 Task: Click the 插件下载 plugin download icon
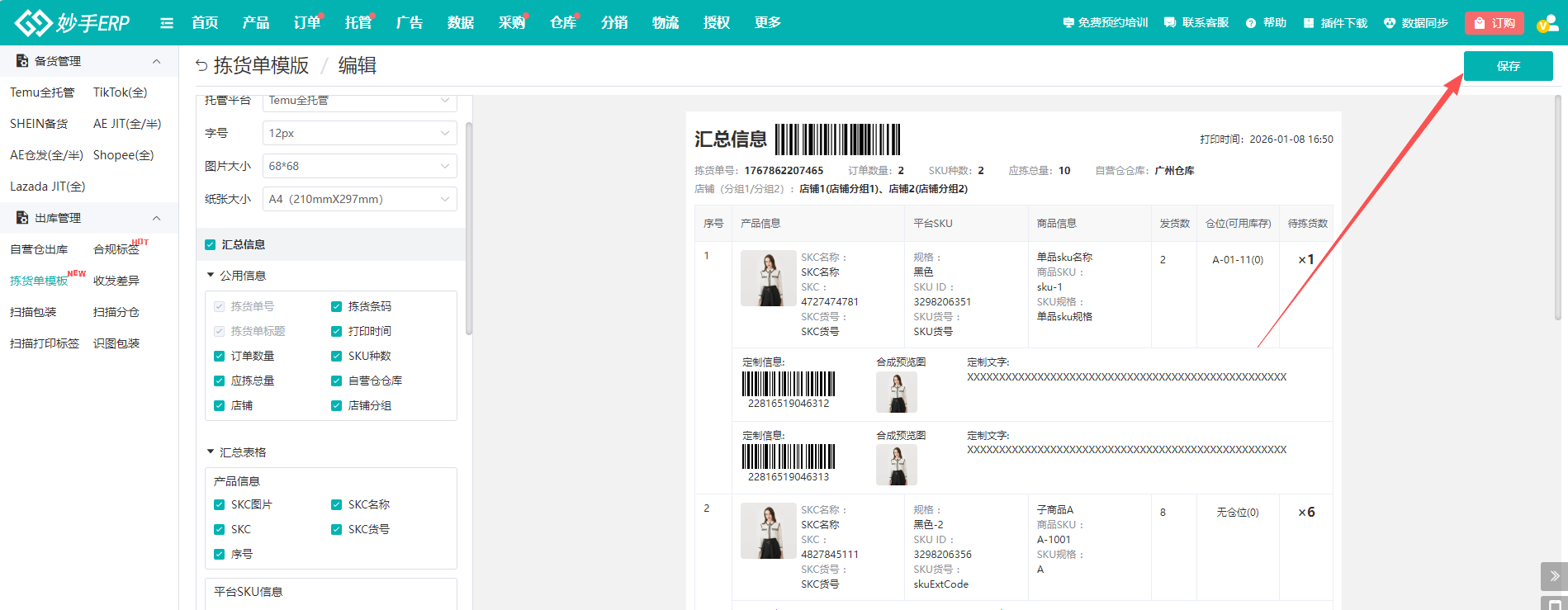click(1309, 23)
